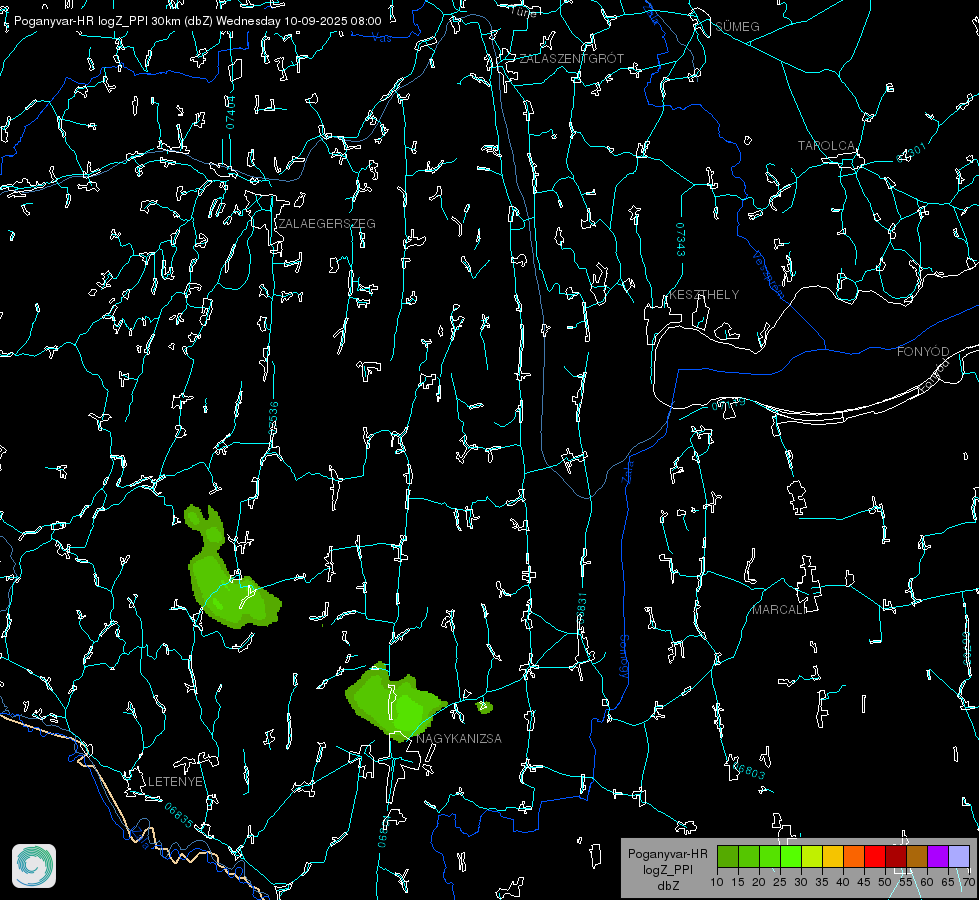Click the MARCALI city label
The height and width of the screenshot is (900, 979).
pos(777,610)
